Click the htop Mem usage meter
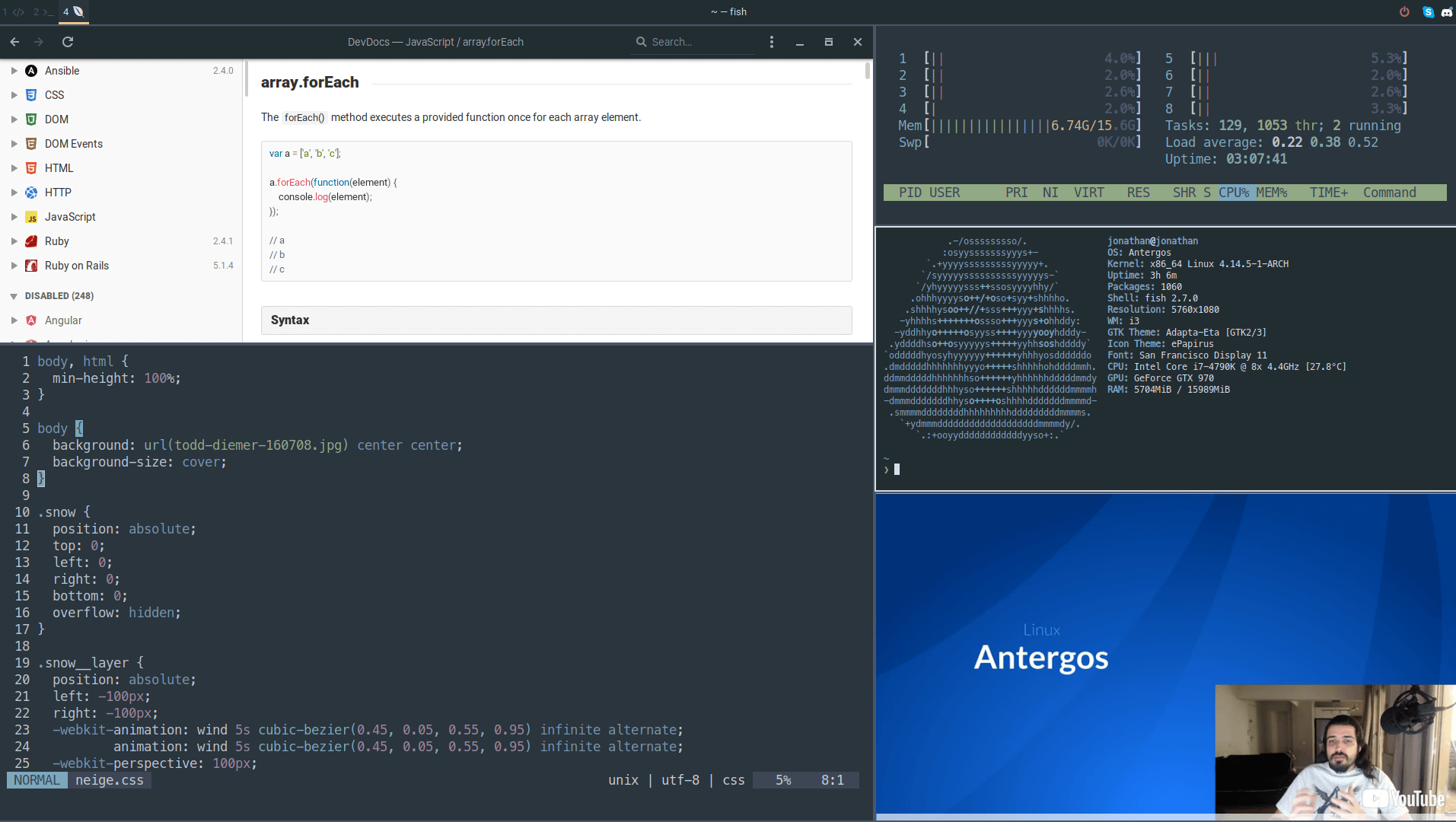Screen dimensions: 1456x822 pyautogui.click(x=1020, y=126)
